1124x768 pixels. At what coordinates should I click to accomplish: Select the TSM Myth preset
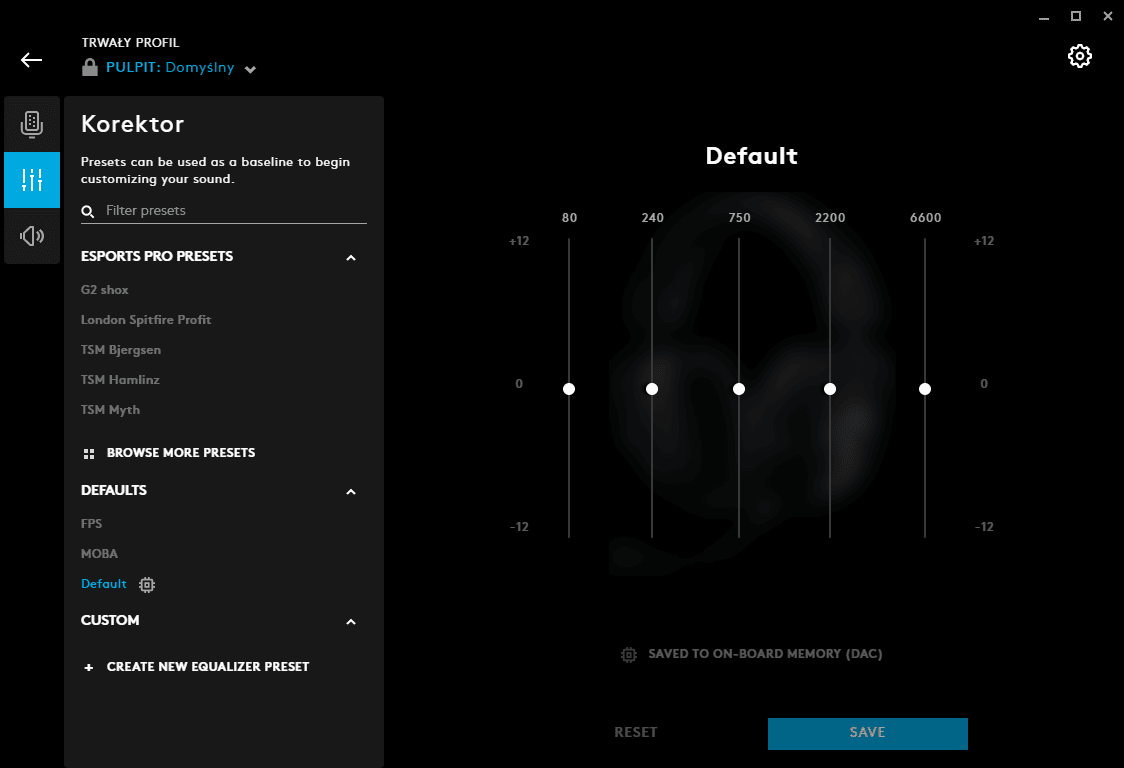(110, 409)
